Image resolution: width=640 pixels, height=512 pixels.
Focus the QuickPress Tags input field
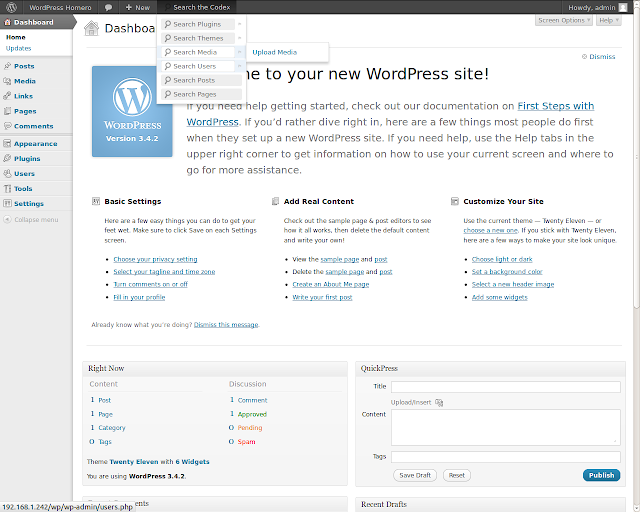[506, 457]
